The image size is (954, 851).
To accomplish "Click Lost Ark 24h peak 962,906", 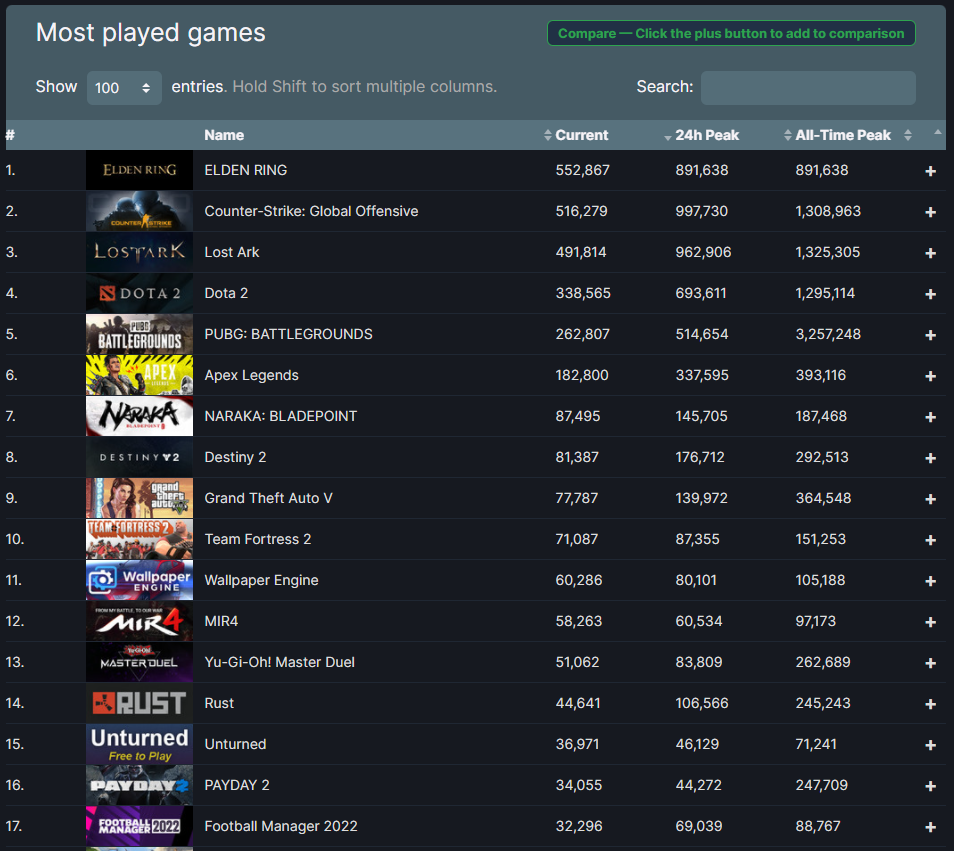I will [703, 252].
